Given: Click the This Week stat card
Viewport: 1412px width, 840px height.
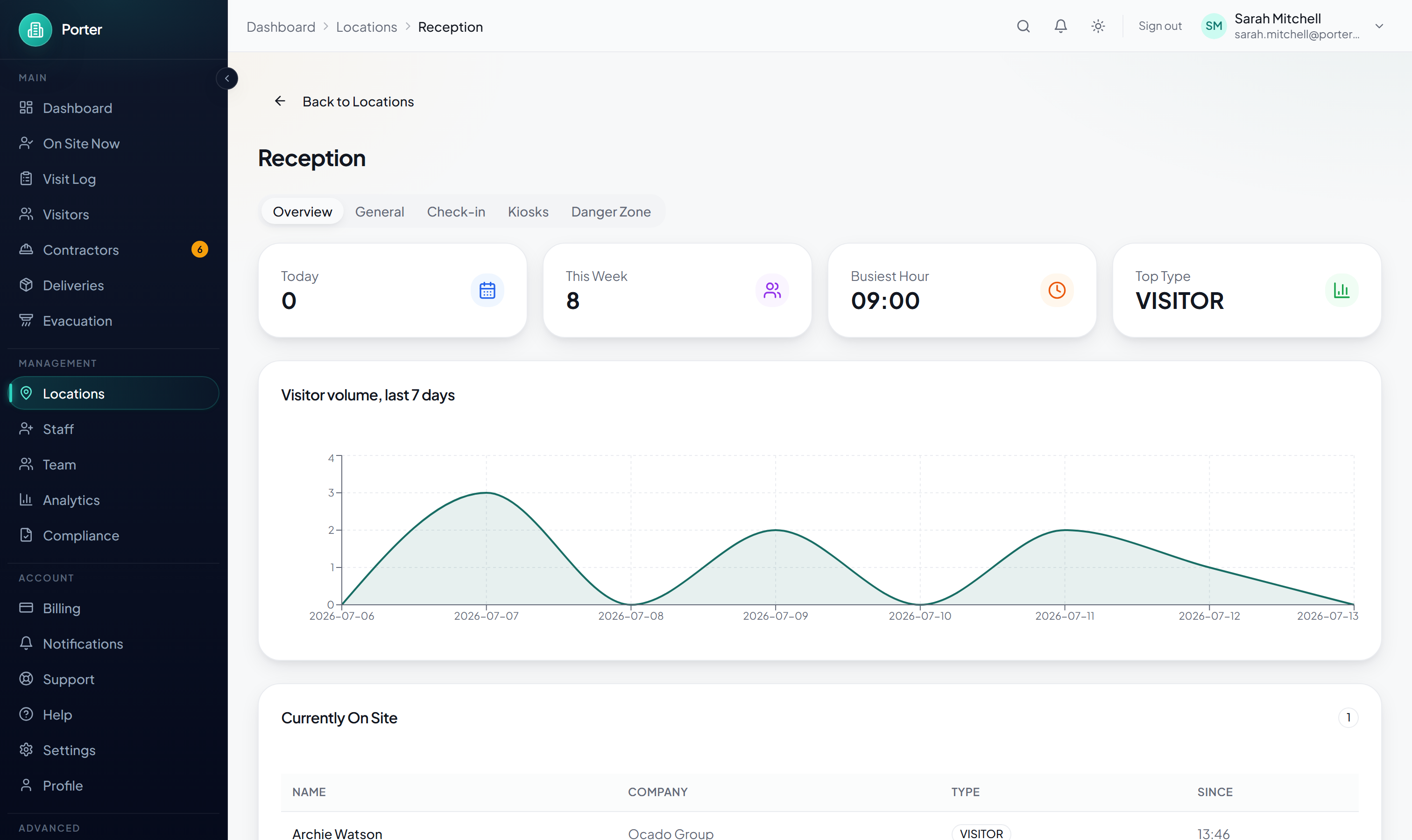Looking at the screenshot, I should (x=678, y=290).
